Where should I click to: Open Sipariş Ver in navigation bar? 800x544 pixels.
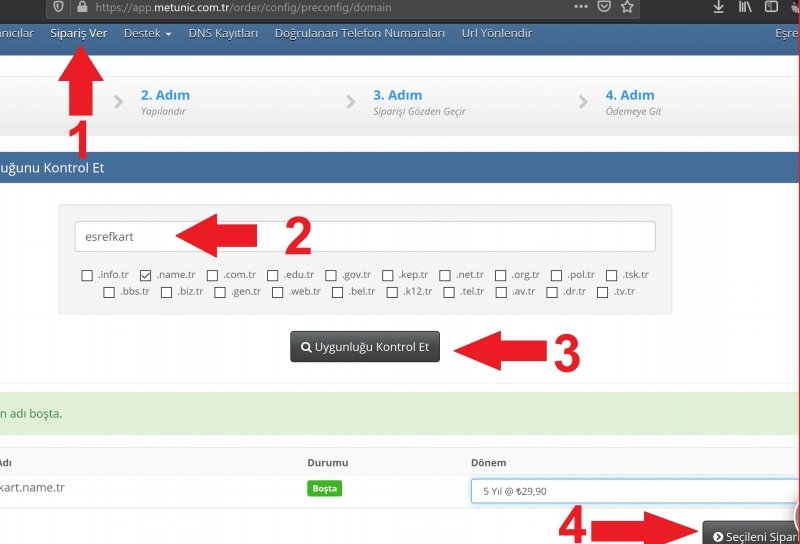(x=78, y=33)
